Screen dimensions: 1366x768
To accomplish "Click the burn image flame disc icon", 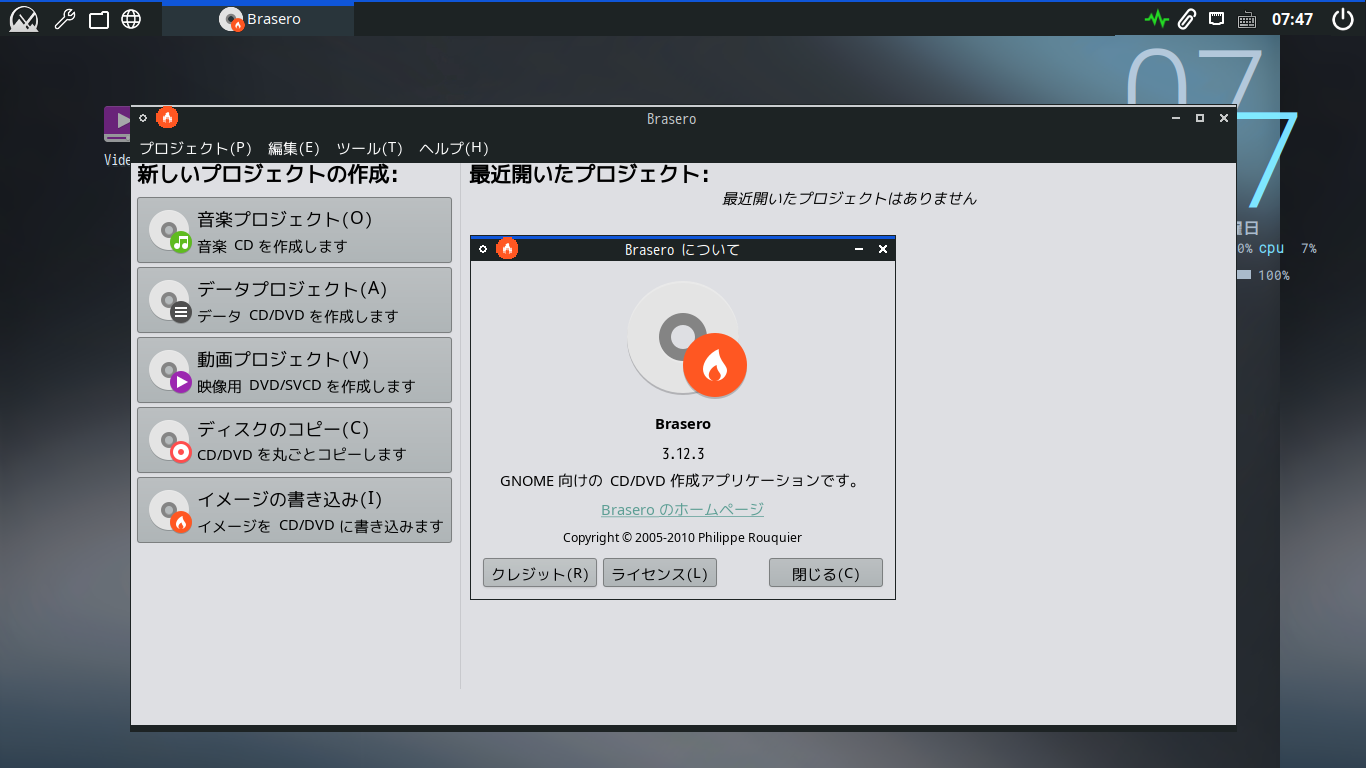I will pos(170,511).
